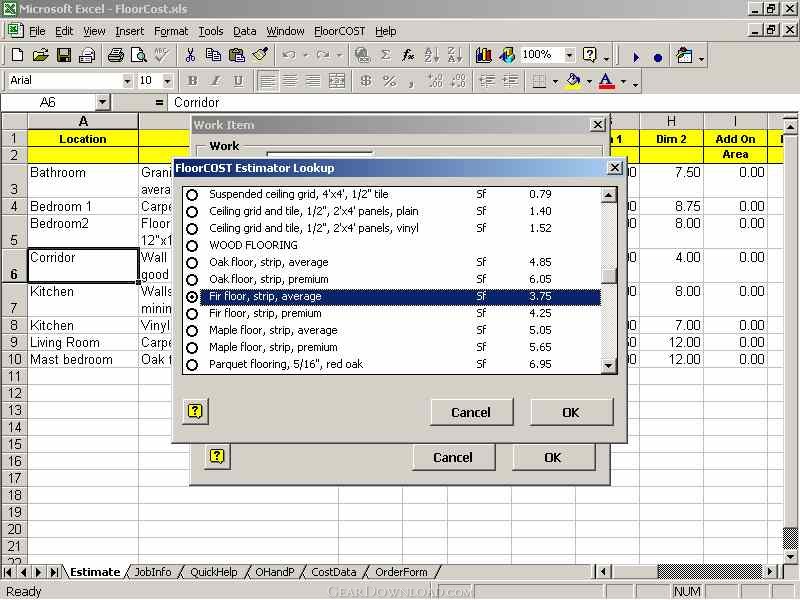
Task: Open the Font Color dropdown arrow
Action: pyautogui.click(x=623, y=81)
